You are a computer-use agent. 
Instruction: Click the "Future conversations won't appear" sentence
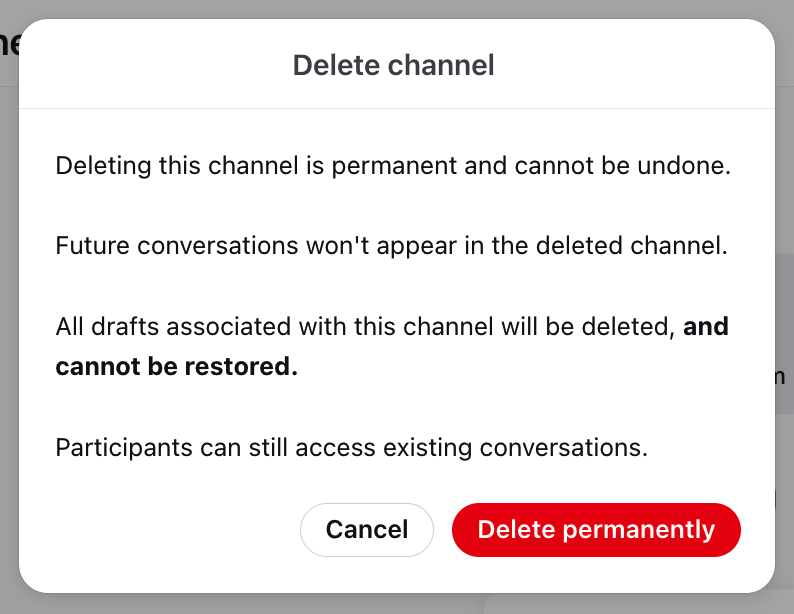click(391, 246)
